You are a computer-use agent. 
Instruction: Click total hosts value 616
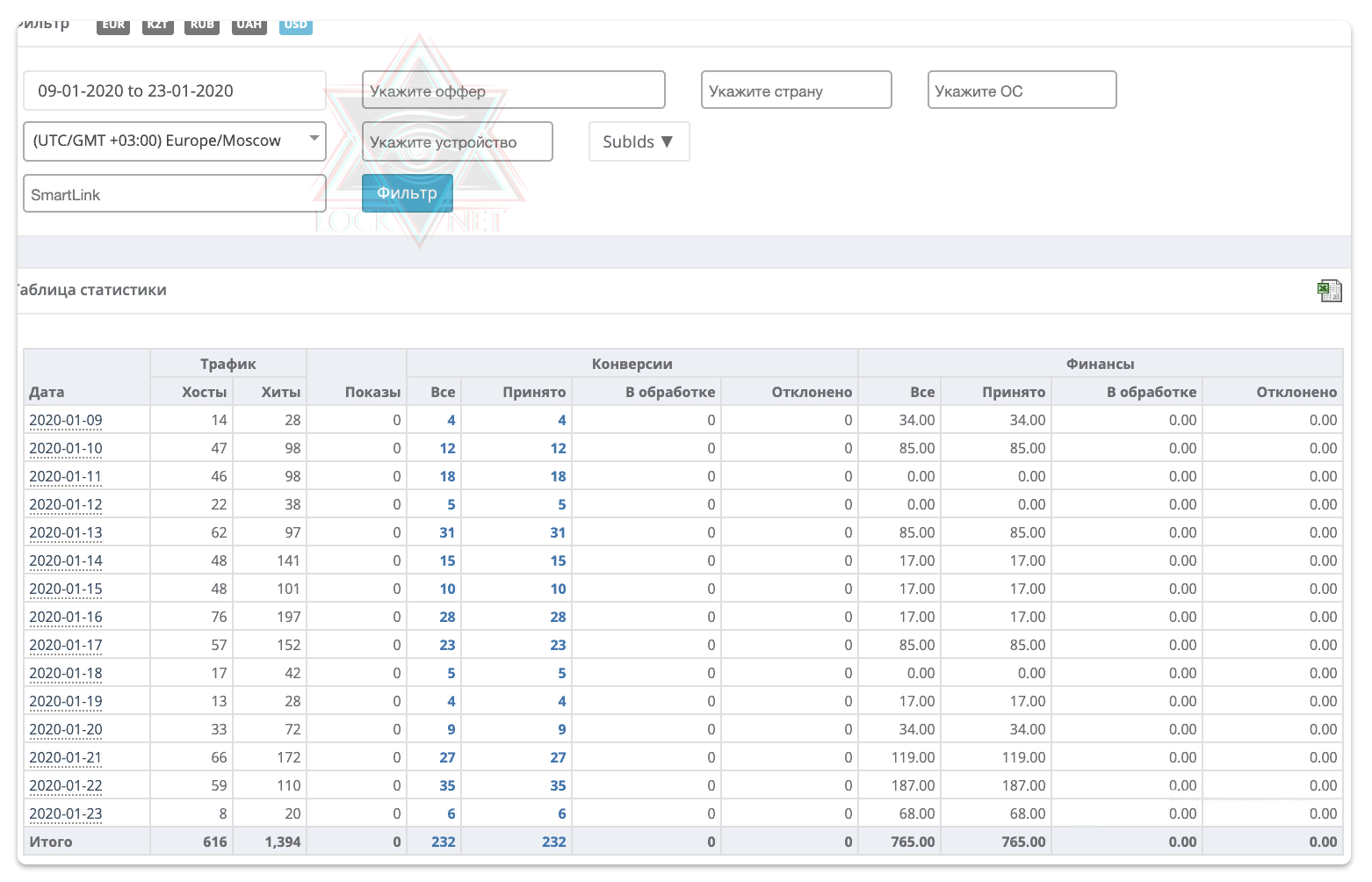click(215, 842)
